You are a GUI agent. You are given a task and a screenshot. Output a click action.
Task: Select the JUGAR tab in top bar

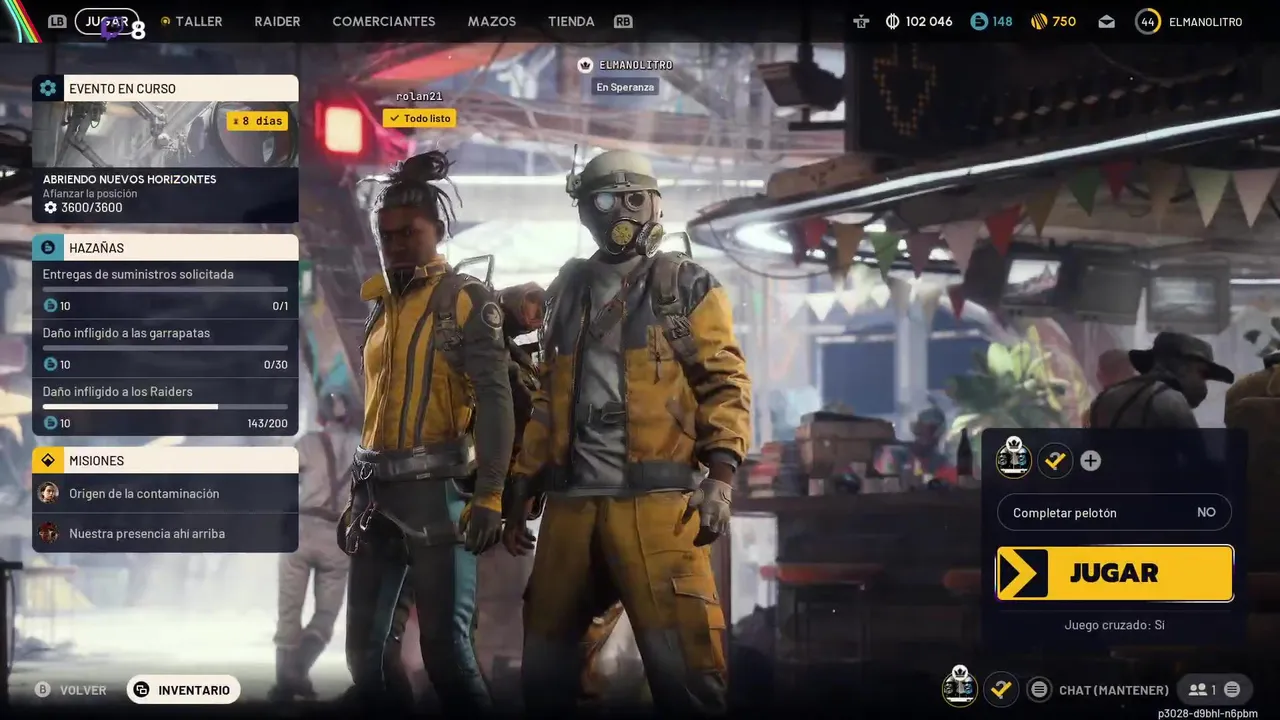pyautogui.click(x=107, y=21)
